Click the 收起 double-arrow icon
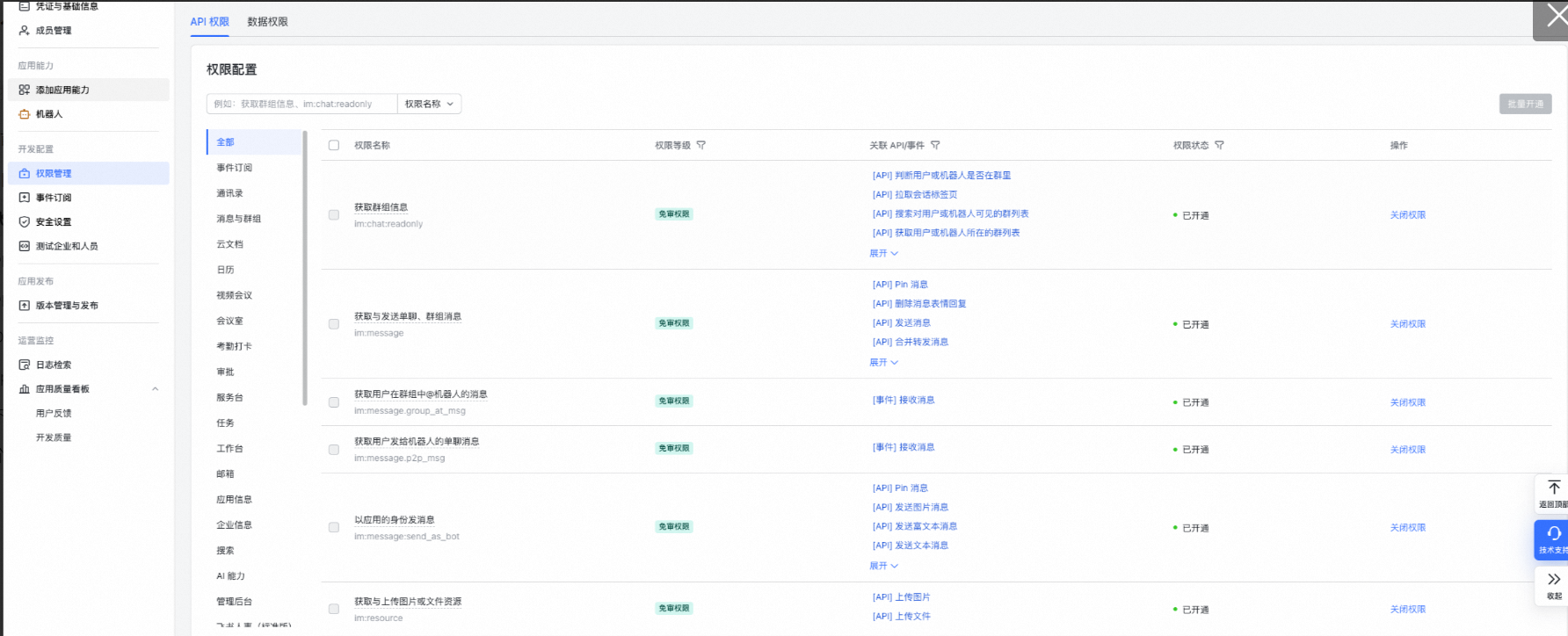The width and height of the screenshot is (1568, 636). point(1554,579)
